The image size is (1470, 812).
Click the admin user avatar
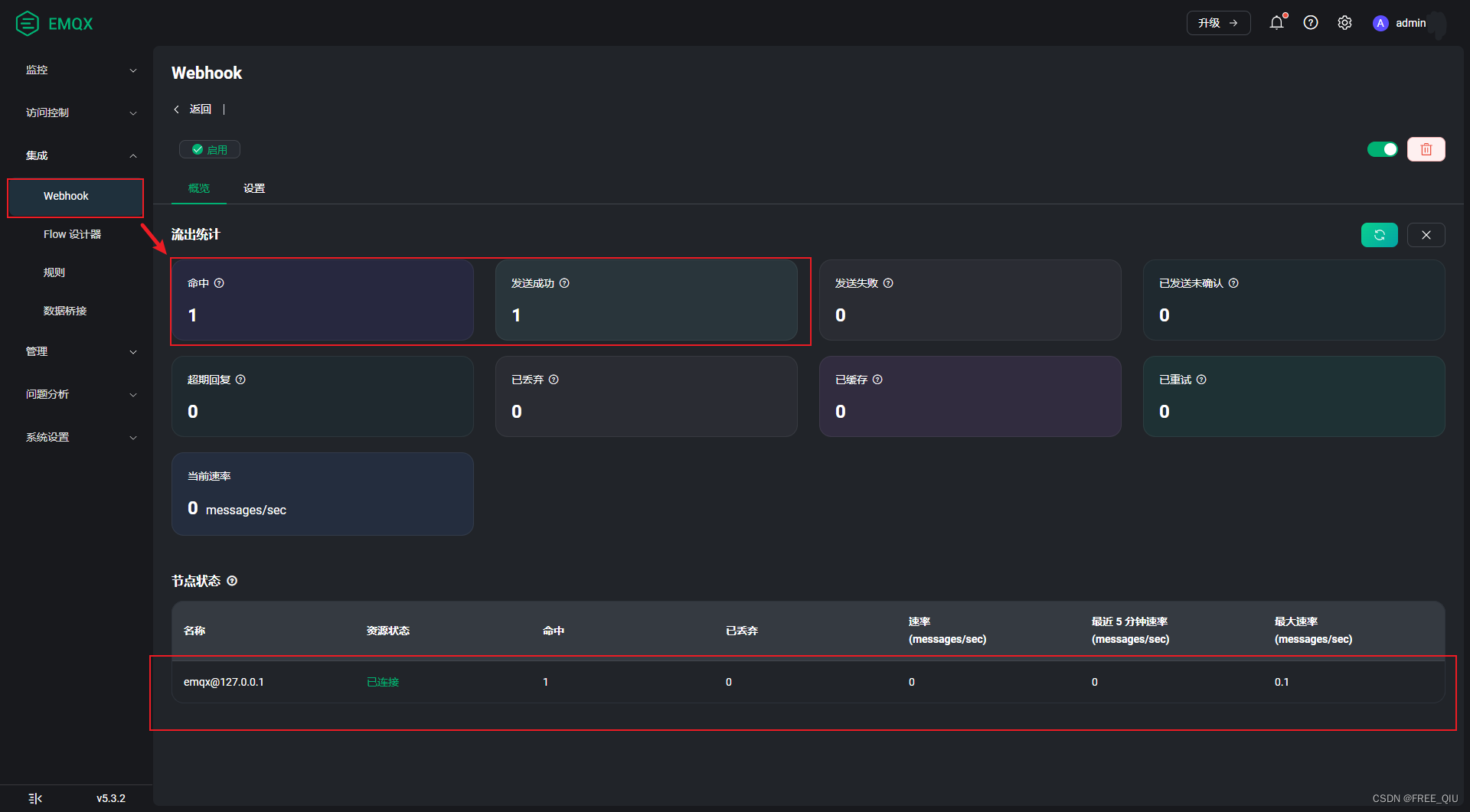pos(1380,23)
